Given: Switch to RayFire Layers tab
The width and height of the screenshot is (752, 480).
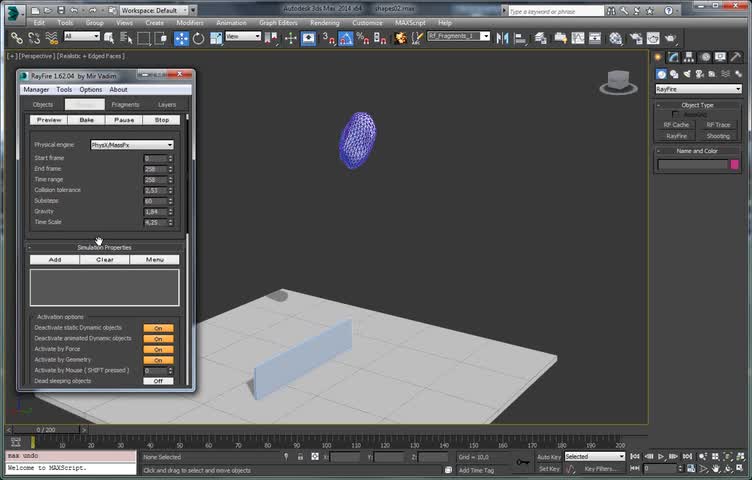Looking at the screenshot, I should coord(166,105).
